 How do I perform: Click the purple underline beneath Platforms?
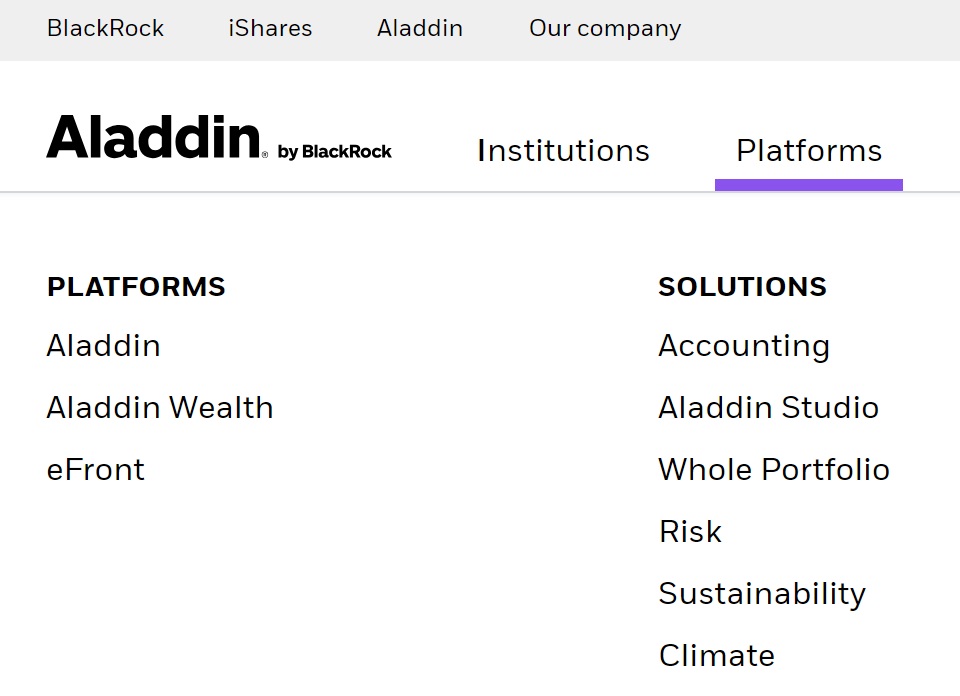(808, 183)
